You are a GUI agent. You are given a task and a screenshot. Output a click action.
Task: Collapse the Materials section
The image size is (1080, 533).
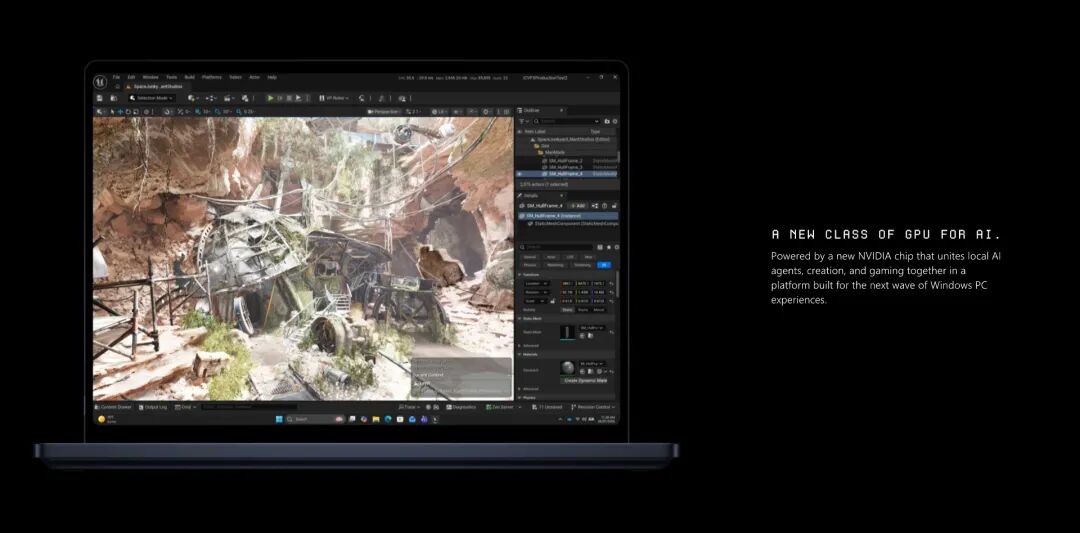520,355
